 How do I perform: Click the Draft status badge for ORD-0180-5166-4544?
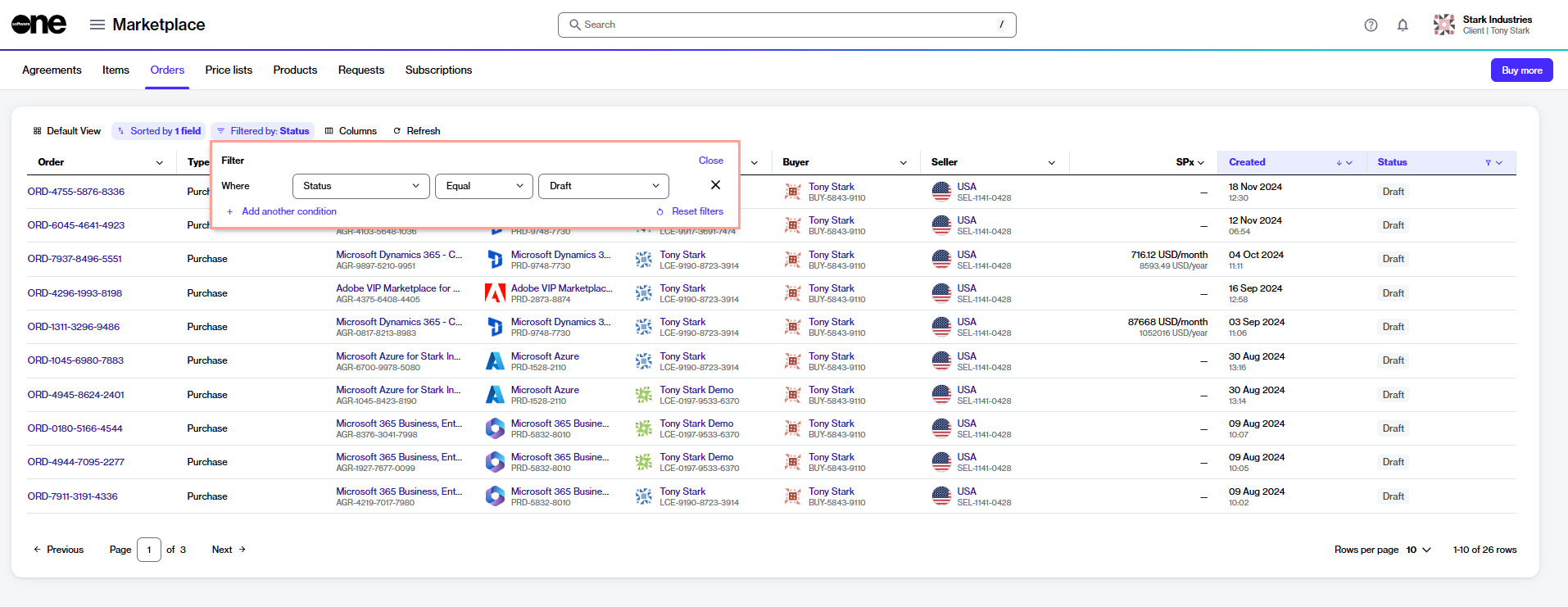tap(1394, 428)
